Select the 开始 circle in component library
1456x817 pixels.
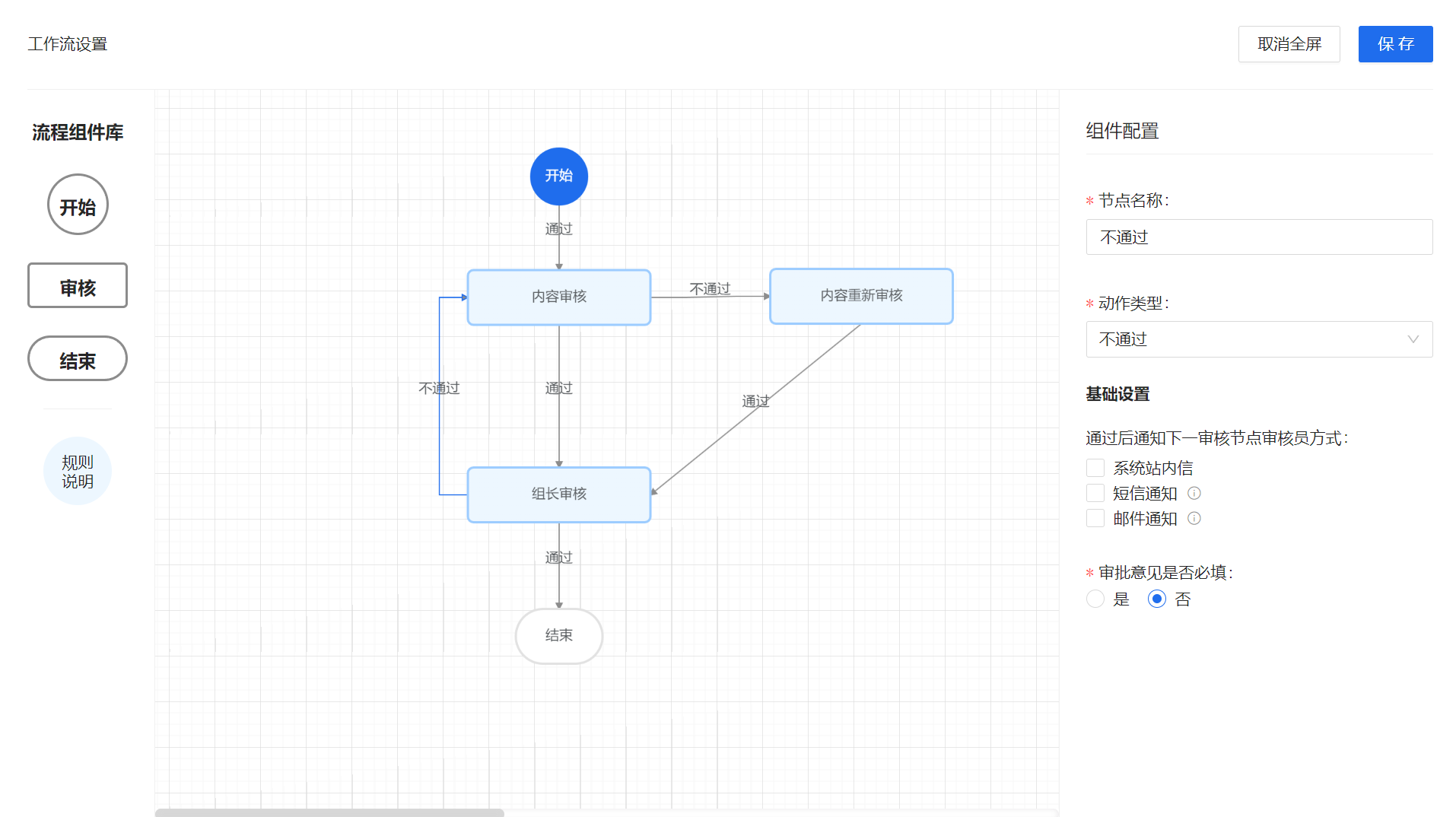(78, 205)
